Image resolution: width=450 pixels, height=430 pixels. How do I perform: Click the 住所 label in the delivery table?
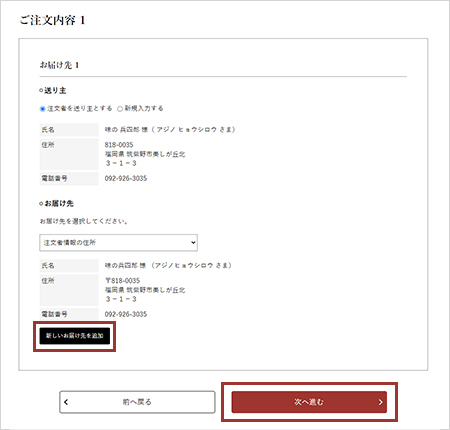click(48, 281)
